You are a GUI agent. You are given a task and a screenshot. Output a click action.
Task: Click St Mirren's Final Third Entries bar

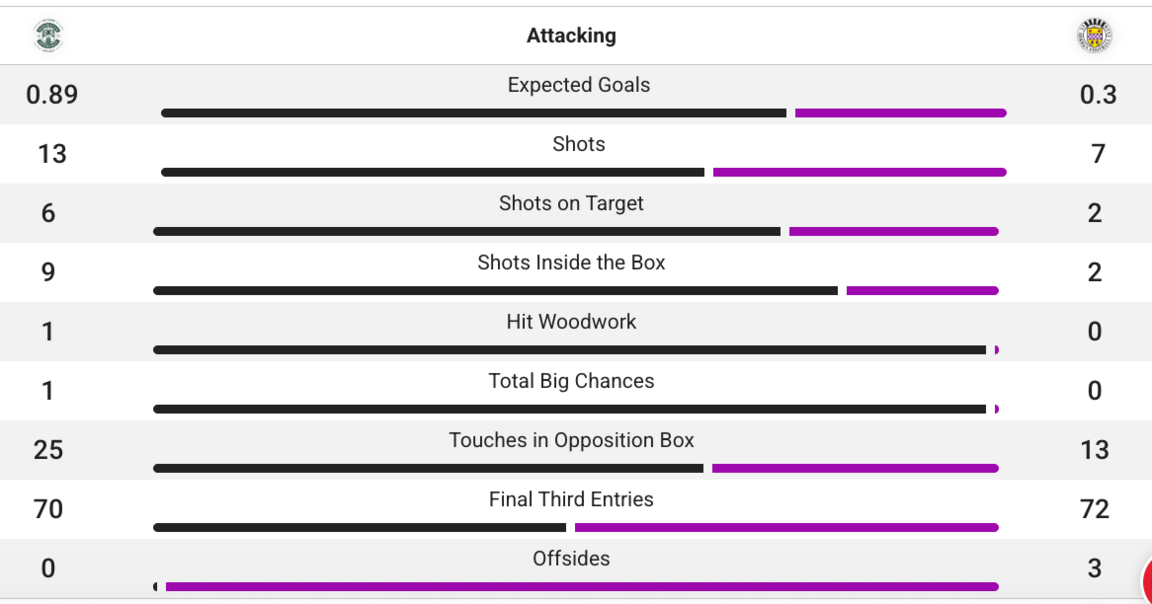pos(788,527)
